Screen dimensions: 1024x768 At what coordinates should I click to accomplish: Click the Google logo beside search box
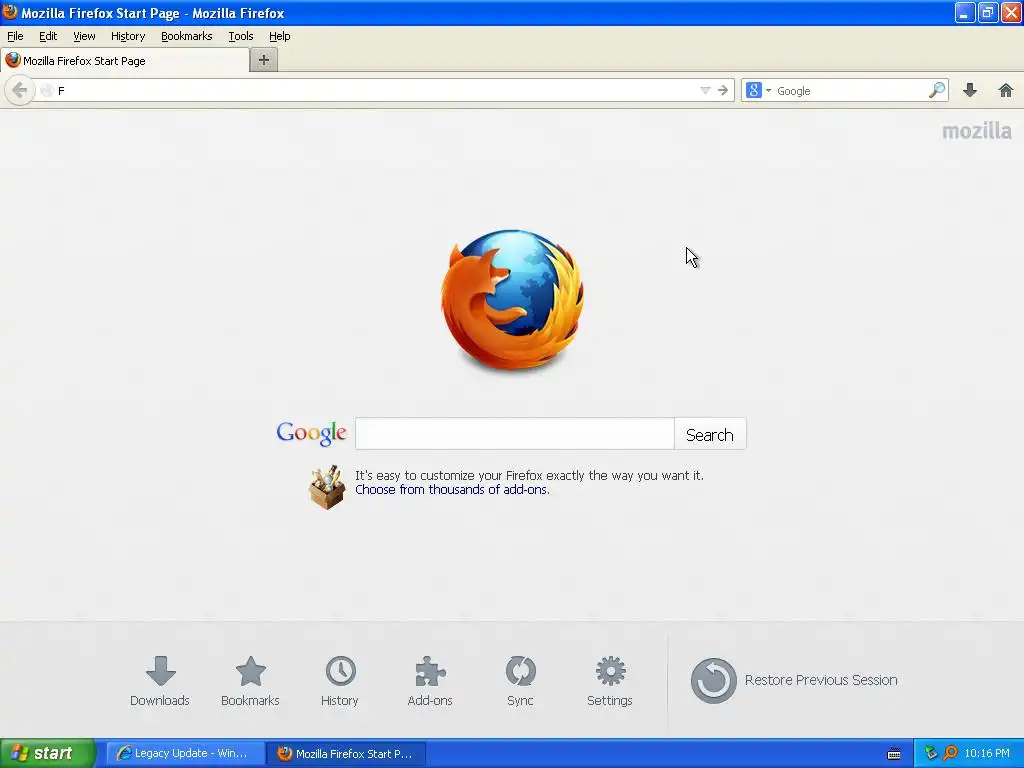(312, 434)
